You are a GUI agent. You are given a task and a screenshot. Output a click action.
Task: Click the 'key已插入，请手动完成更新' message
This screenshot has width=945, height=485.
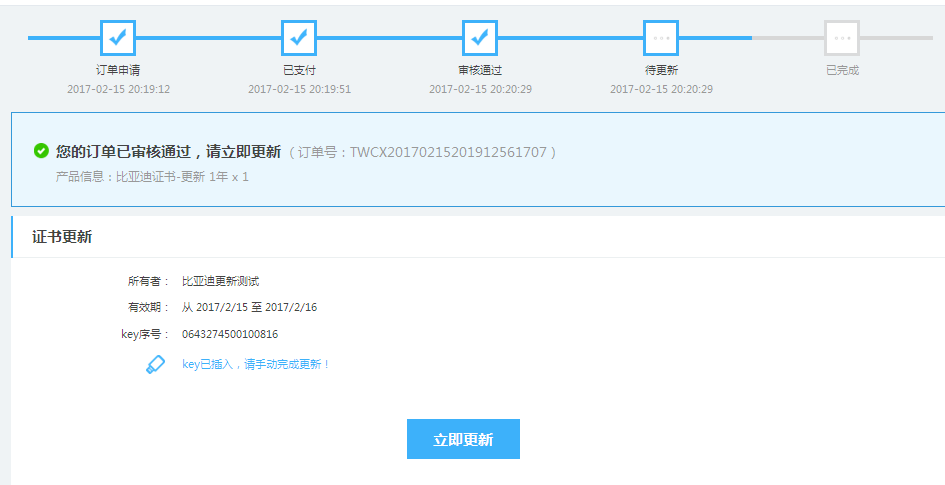[x=256, y=364]
